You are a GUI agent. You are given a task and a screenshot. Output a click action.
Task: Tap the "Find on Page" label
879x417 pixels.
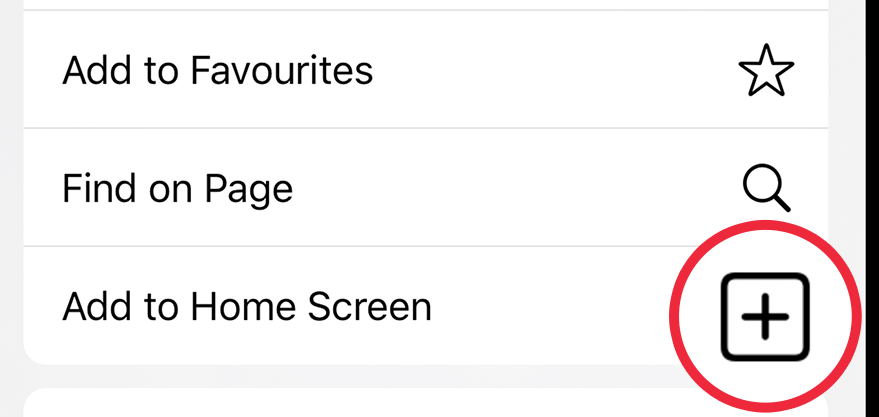pos(177,188)
